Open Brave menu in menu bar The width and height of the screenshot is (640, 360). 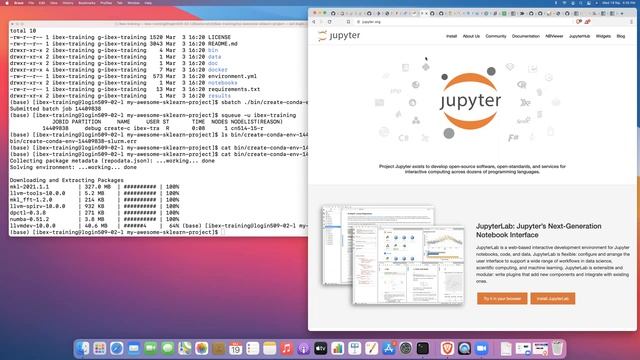coord(19,3)
